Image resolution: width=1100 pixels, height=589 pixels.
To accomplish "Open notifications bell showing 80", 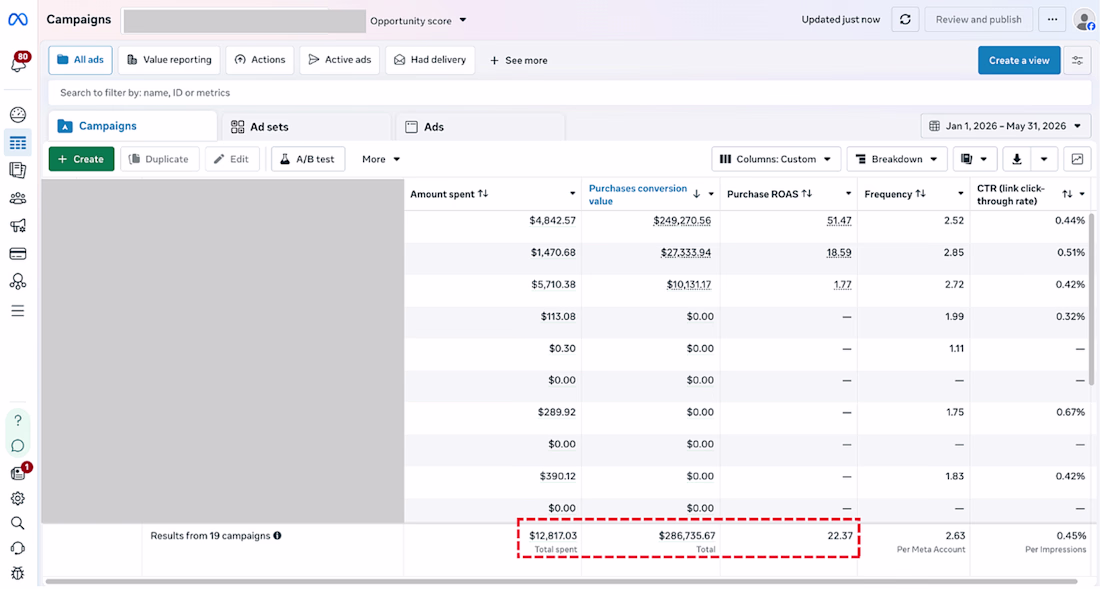I will coord(19,62).
